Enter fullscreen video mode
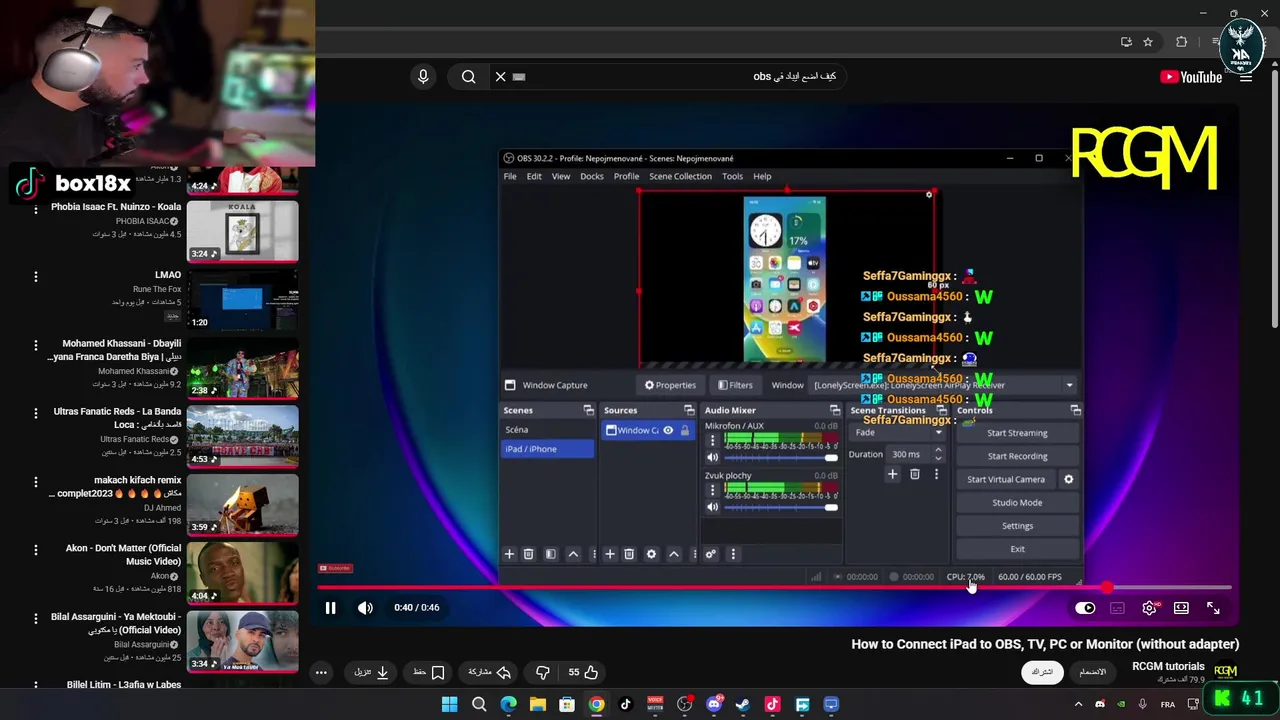Viewport: 1280px width, 720px height. click(x=1213, y=608)
